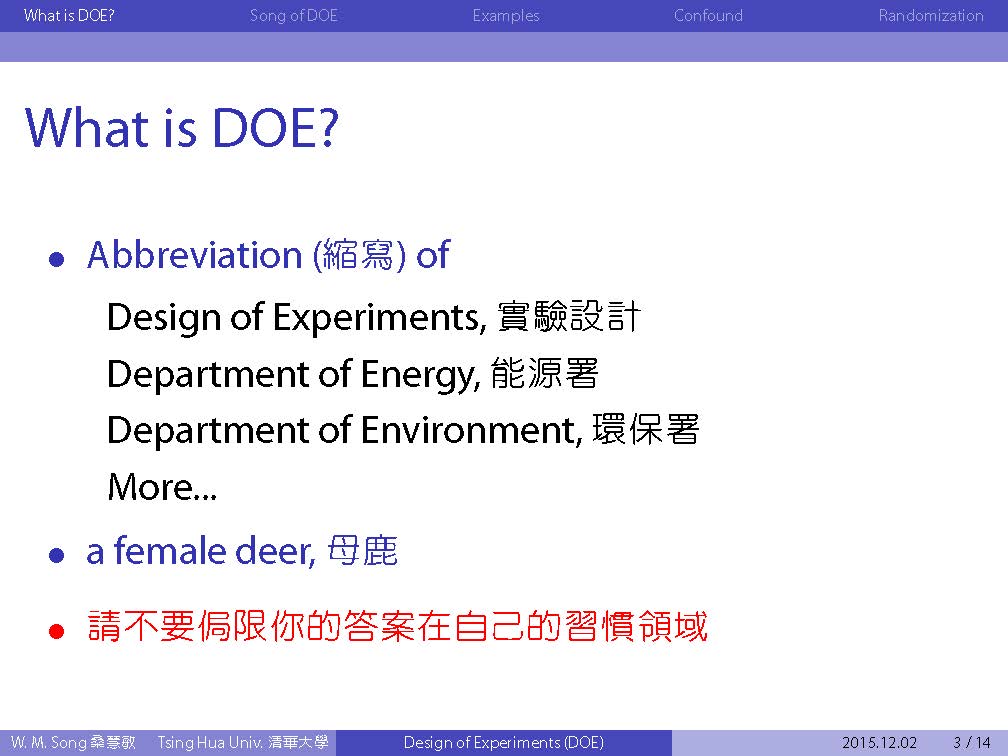Viewport: 1008px width, 756px height.
Task: Open the 'What is DOE?' navigation section
Action: click(69, 15)
